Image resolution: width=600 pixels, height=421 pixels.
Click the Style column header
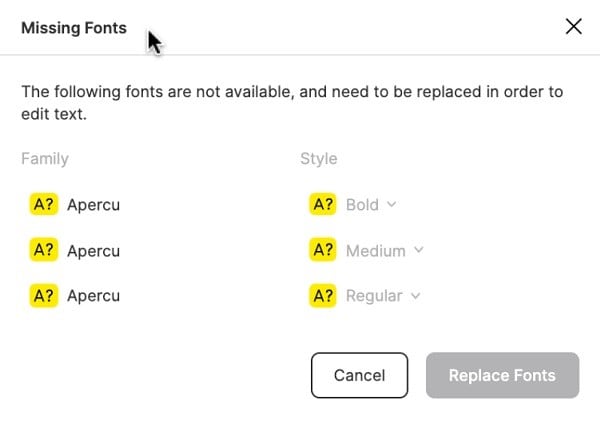tap(318, 158)
